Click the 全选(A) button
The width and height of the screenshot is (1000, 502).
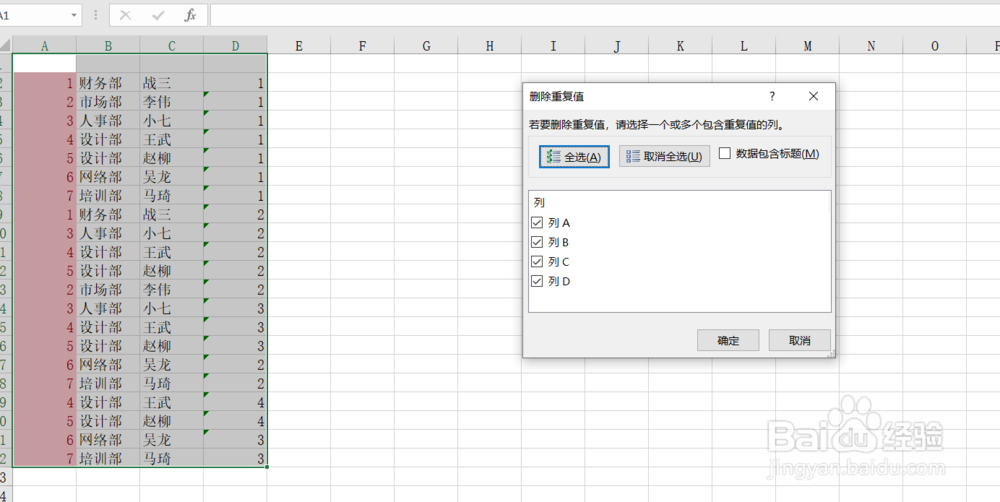pyautogui.click(x=574, y=157)
